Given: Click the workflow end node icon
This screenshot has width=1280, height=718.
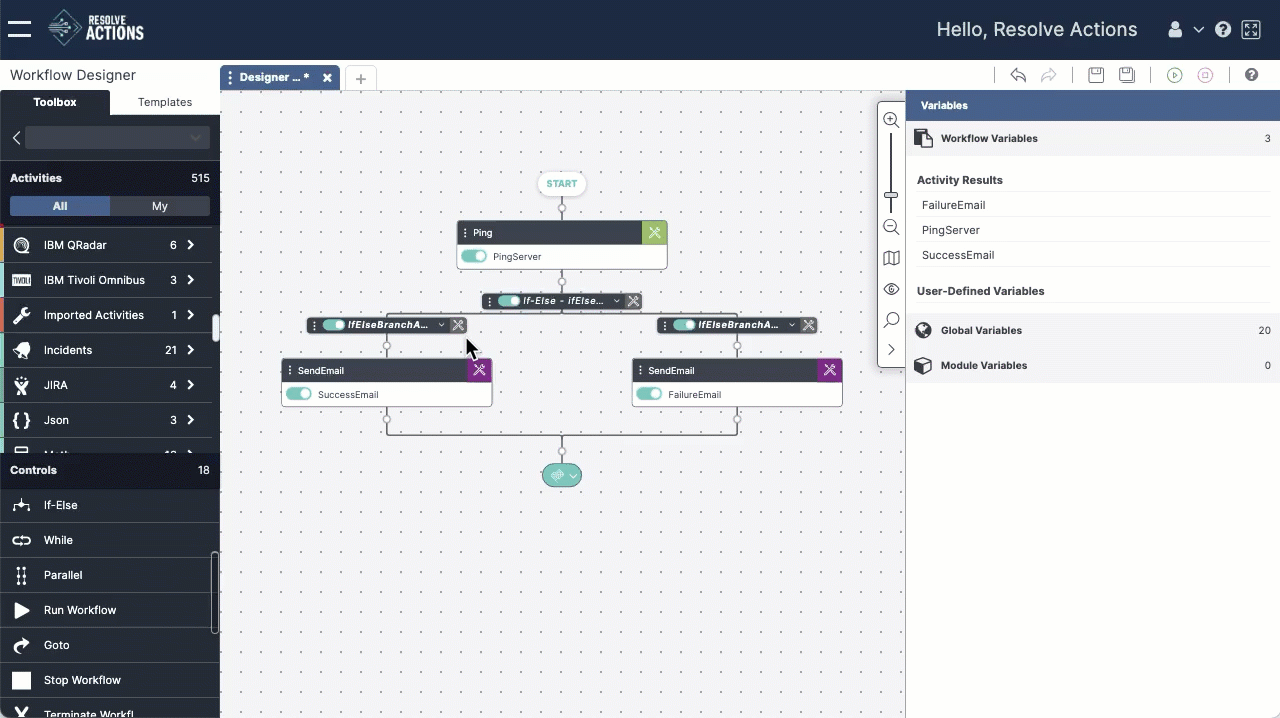Looking at the screenshot, I should point(557,475).
